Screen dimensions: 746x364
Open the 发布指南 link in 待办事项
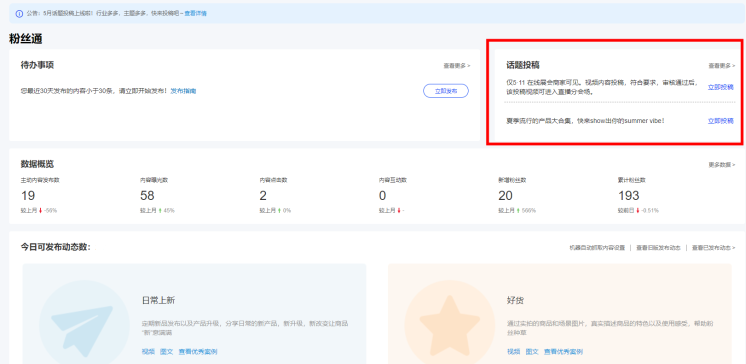183,91
